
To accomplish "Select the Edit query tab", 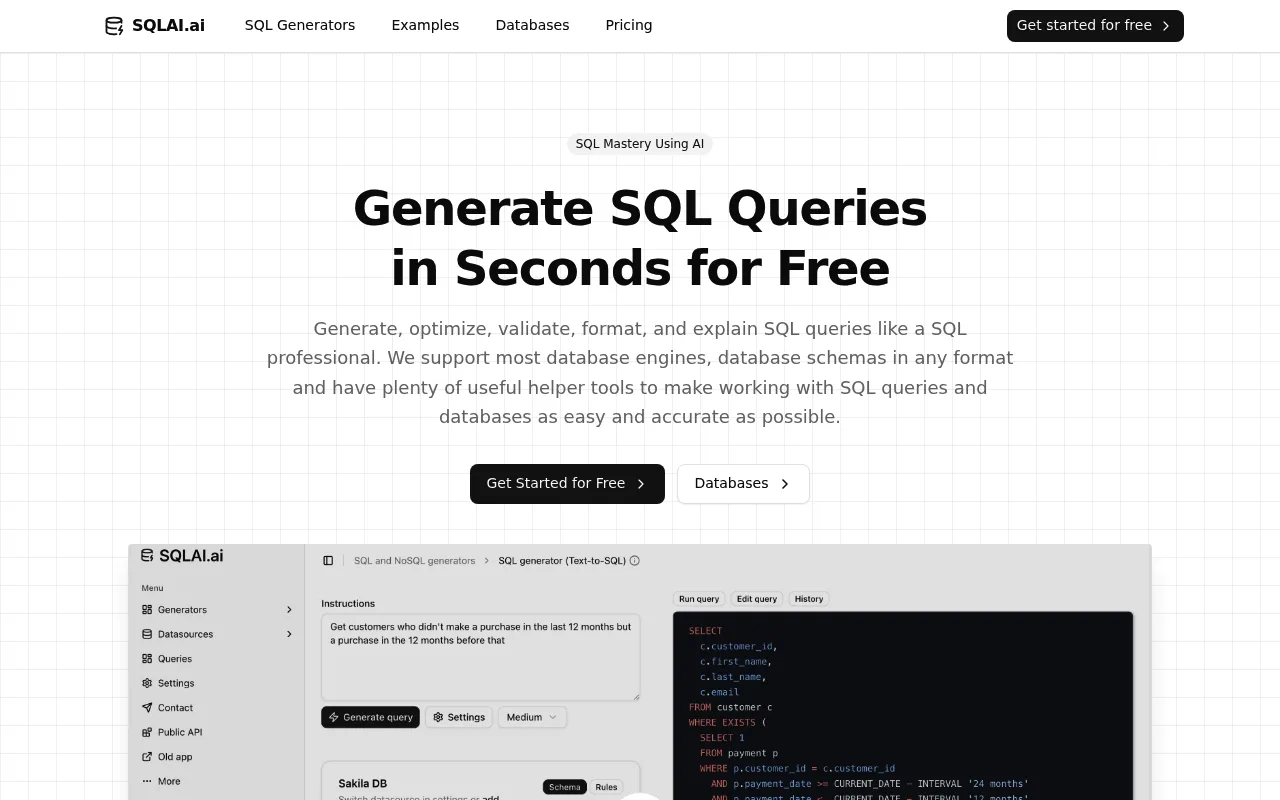I will [757, 599].
